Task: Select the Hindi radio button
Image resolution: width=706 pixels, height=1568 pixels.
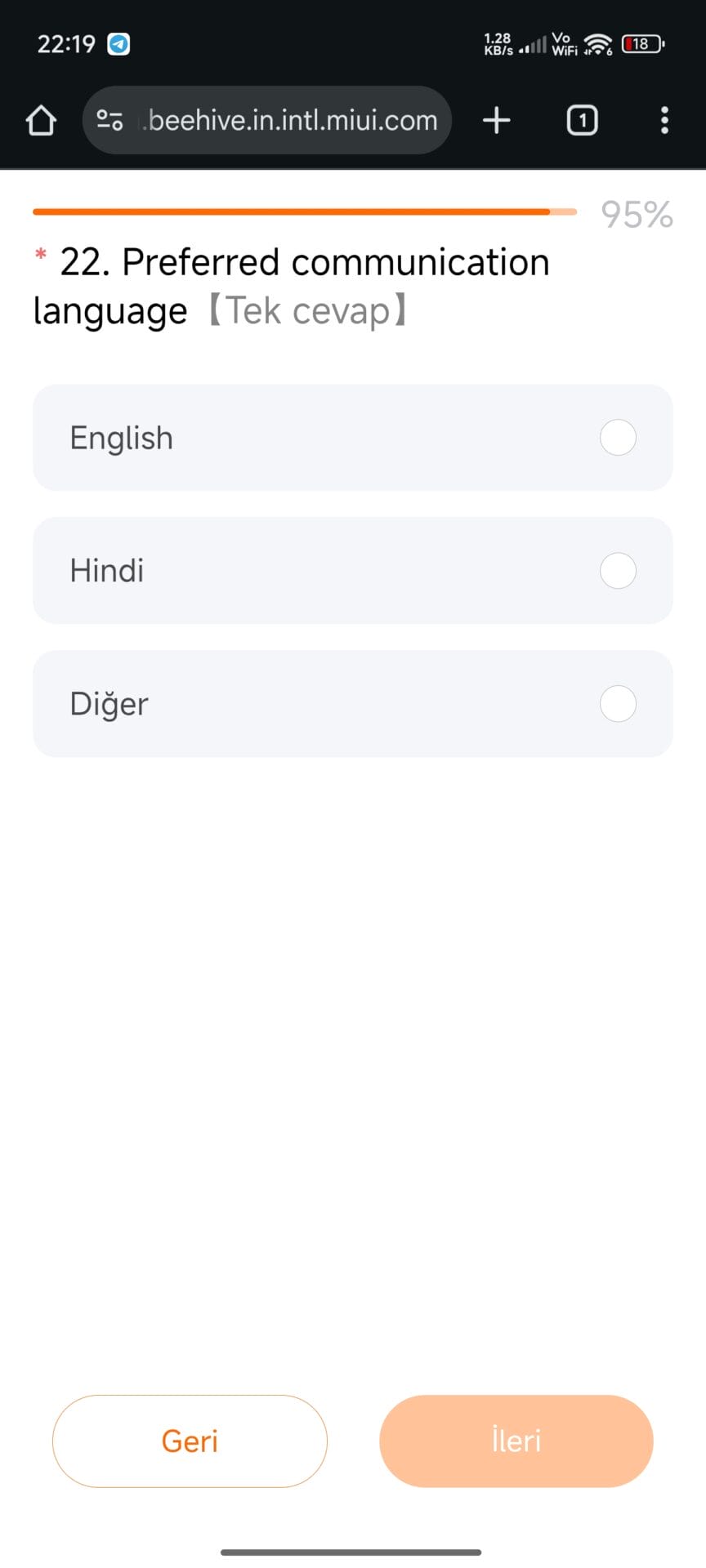Action: (x=618, y=571)
